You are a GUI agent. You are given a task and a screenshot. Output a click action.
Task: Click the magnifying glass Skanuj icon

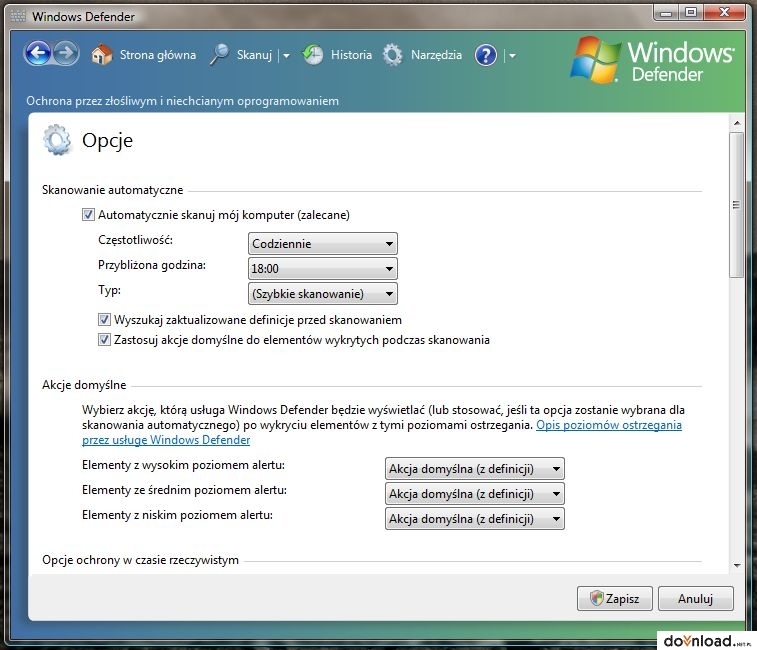tap(220, 55)
